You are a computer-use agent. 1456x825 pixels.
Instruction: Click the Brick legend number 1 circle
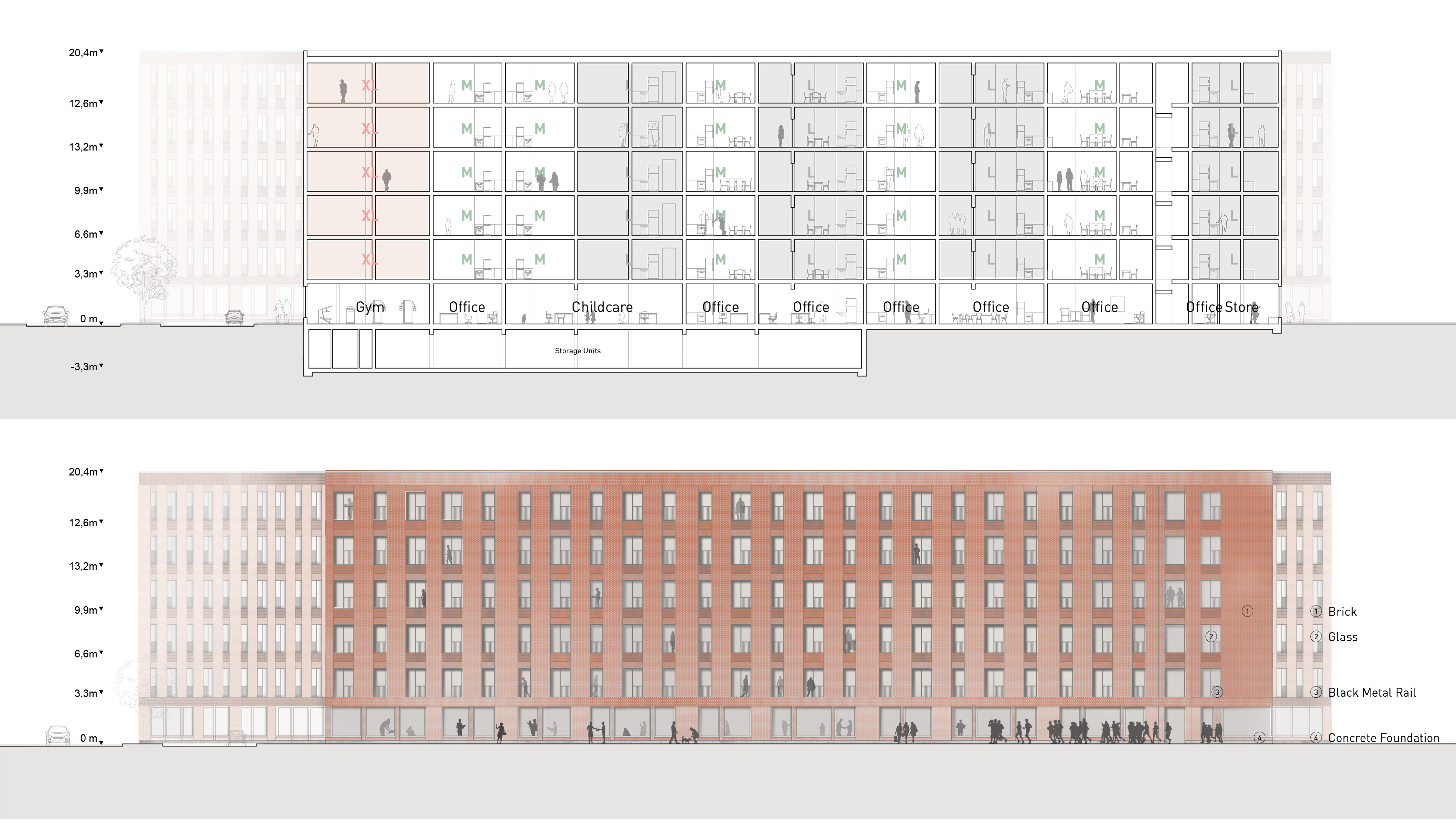(x=1316, y=611)
